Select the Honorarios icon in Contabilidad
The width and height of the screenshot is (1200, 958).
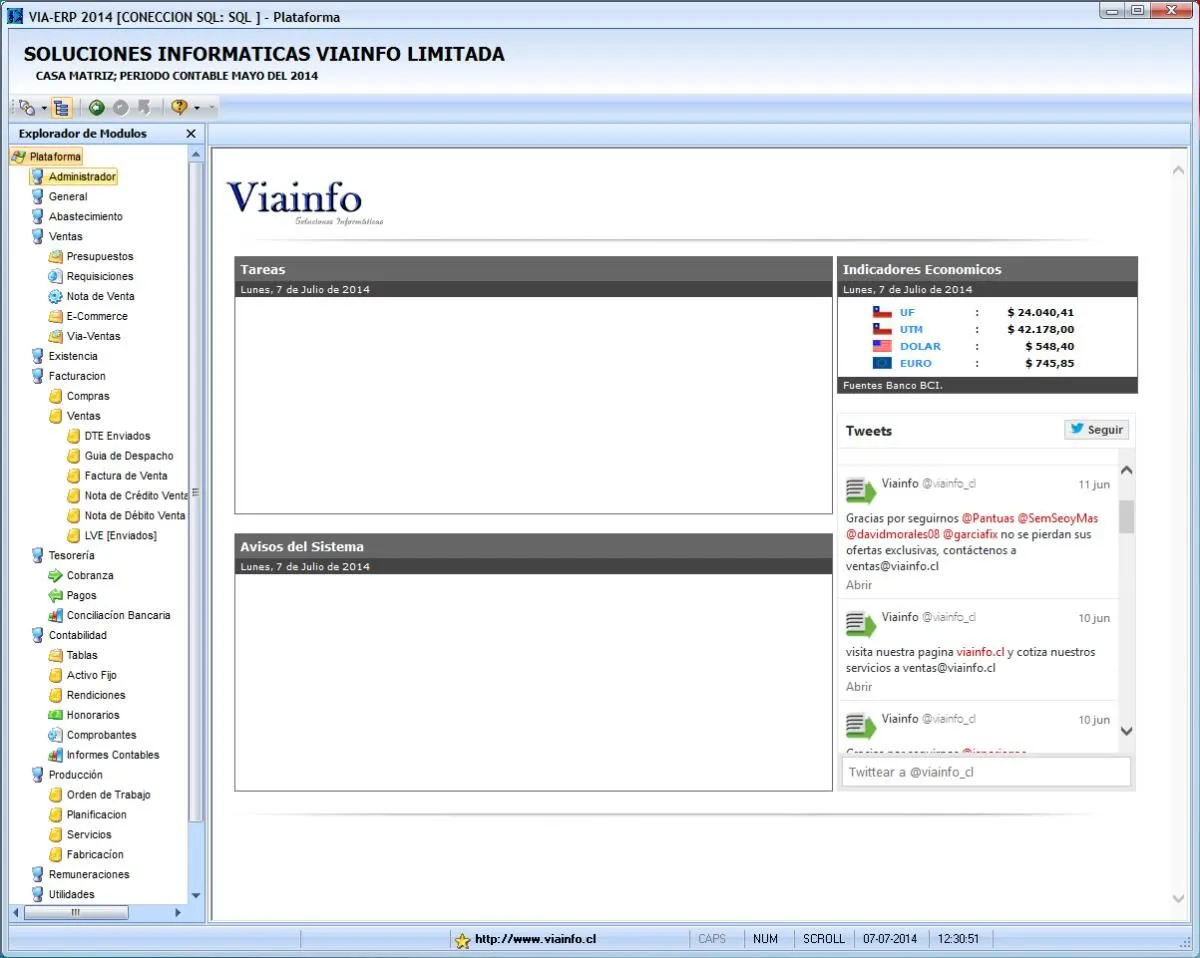pos(56,716)
